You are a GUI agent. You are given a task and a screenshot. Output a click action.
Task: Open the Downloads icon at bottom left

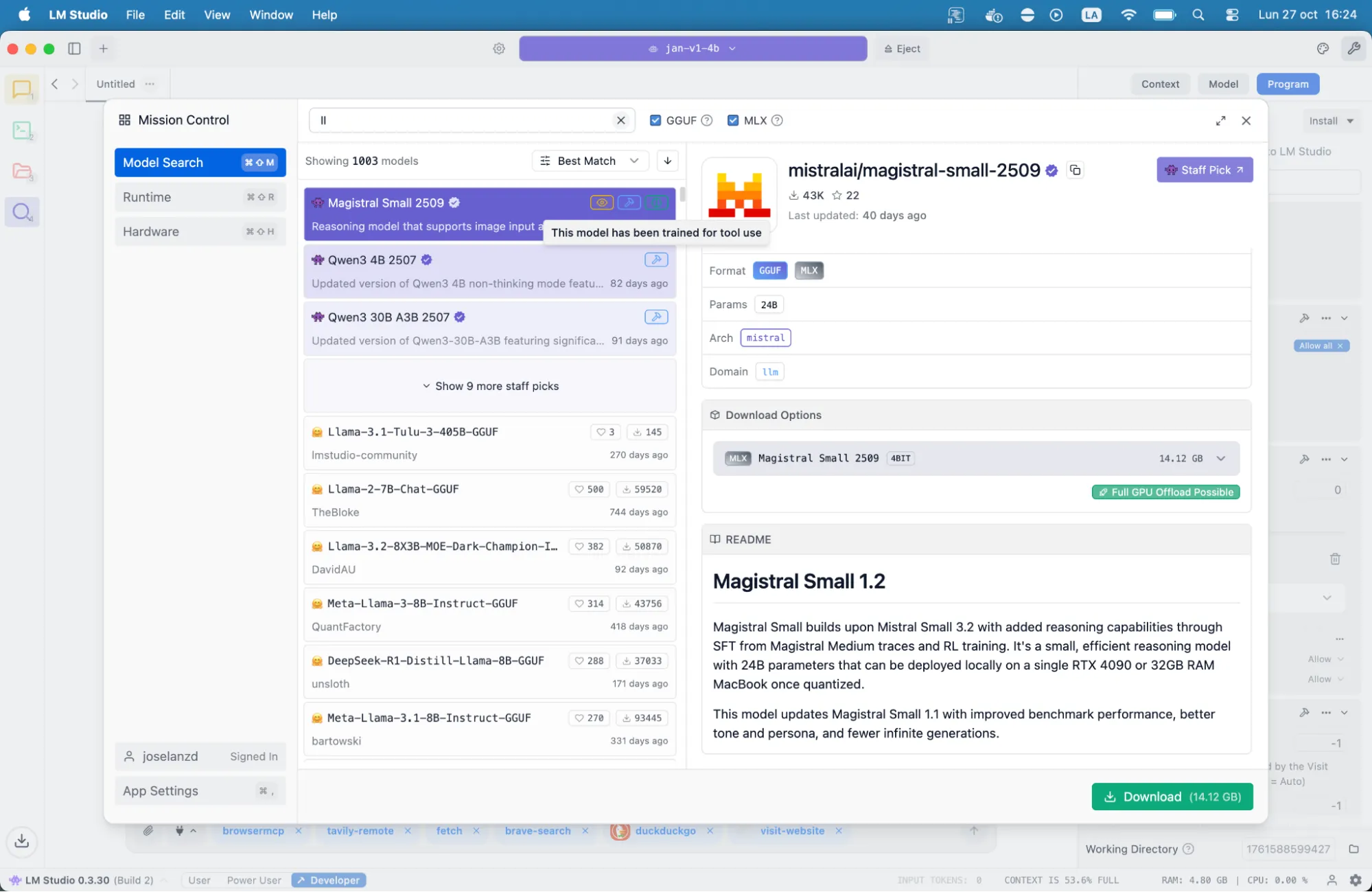[x=22, y=840]
